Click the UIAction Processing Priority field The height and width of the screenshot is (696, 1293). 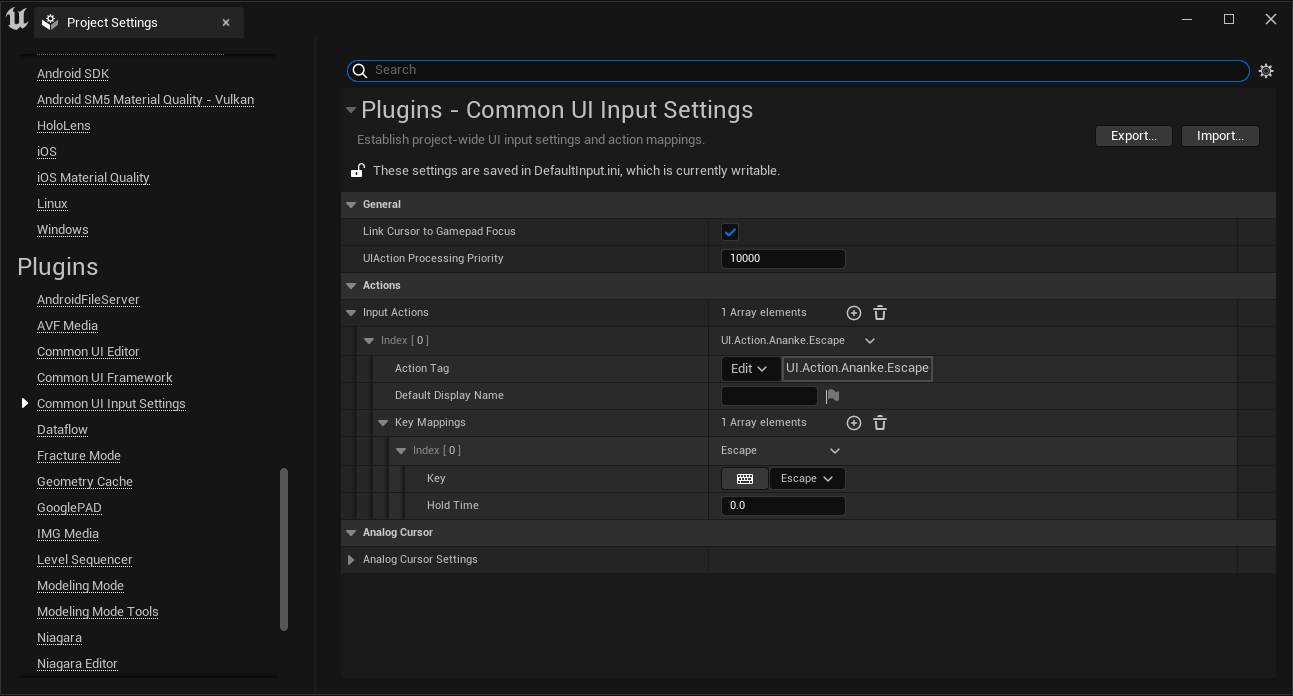point(783,259)
